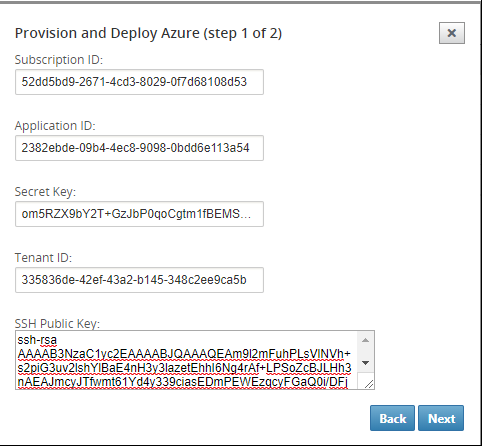Close the Provision and Deploy Azure dialog

click(452, 33)
